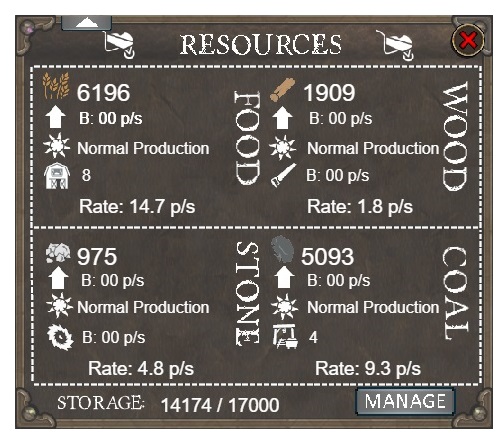503x442 pixels.
Task: Click the left wheelbarrow icon beside Resources
Action: point(119,45)
